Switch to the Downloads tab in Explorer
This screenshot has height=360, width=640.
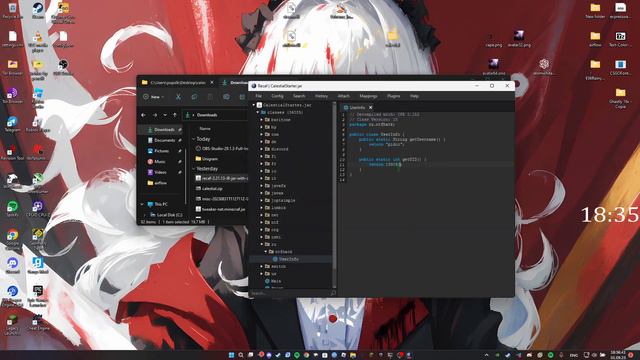coord(235,82)
